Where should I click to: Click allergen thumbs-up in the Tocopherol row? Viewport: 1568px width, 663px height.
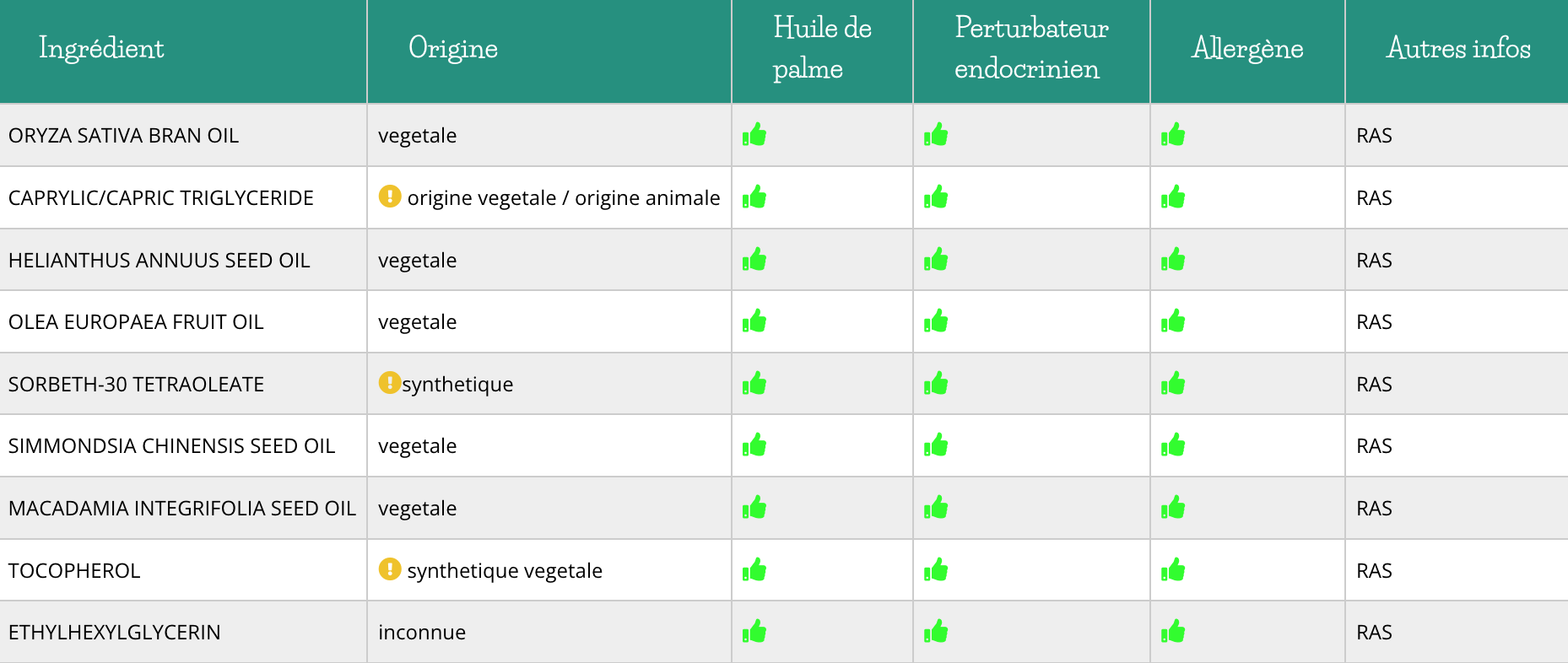pos(1173,569)
